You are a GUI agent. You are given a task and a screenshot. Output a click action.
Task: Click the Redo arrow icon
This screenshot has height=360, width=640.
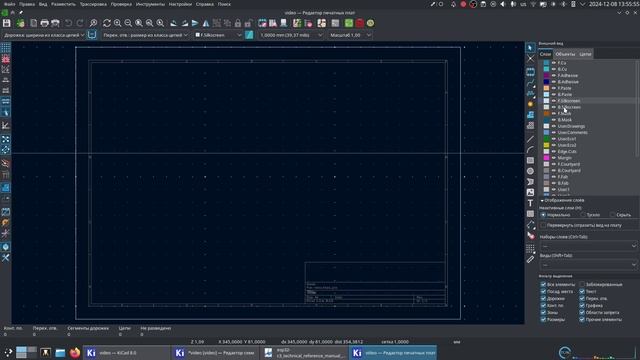[x=80, y=23]
